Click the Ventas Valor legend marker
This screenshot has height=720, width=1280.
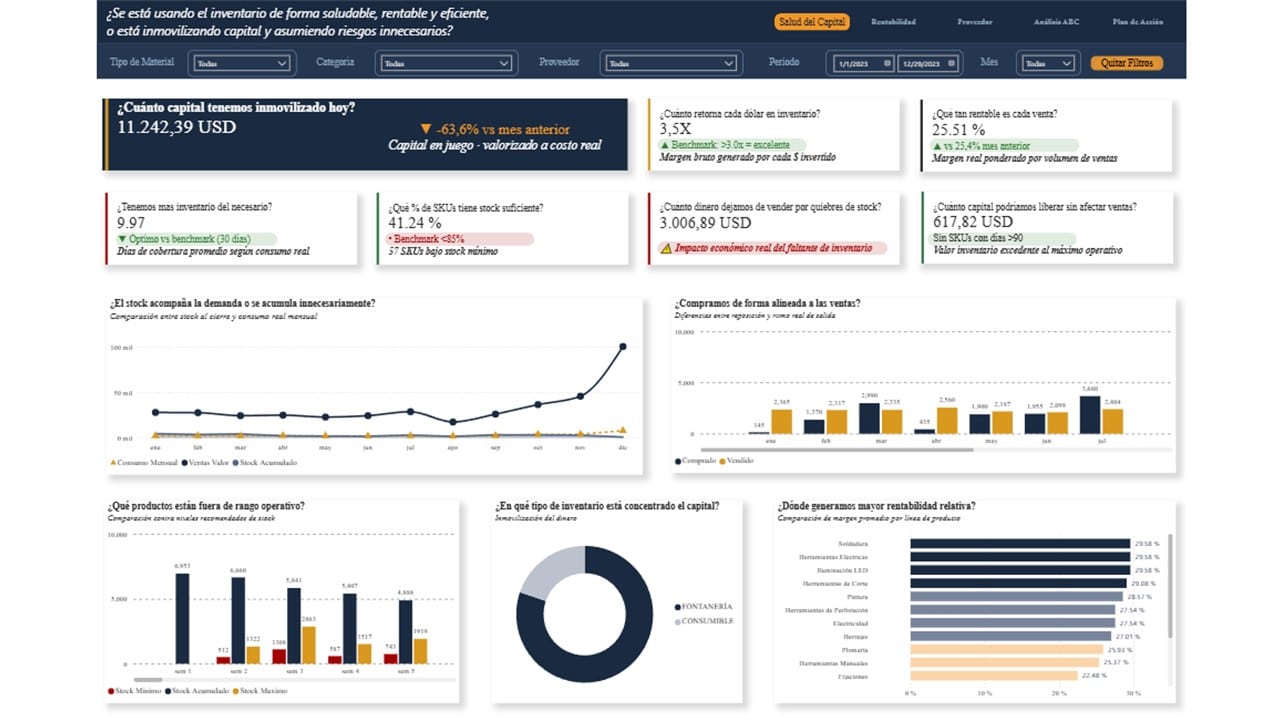tap(185, 463)
